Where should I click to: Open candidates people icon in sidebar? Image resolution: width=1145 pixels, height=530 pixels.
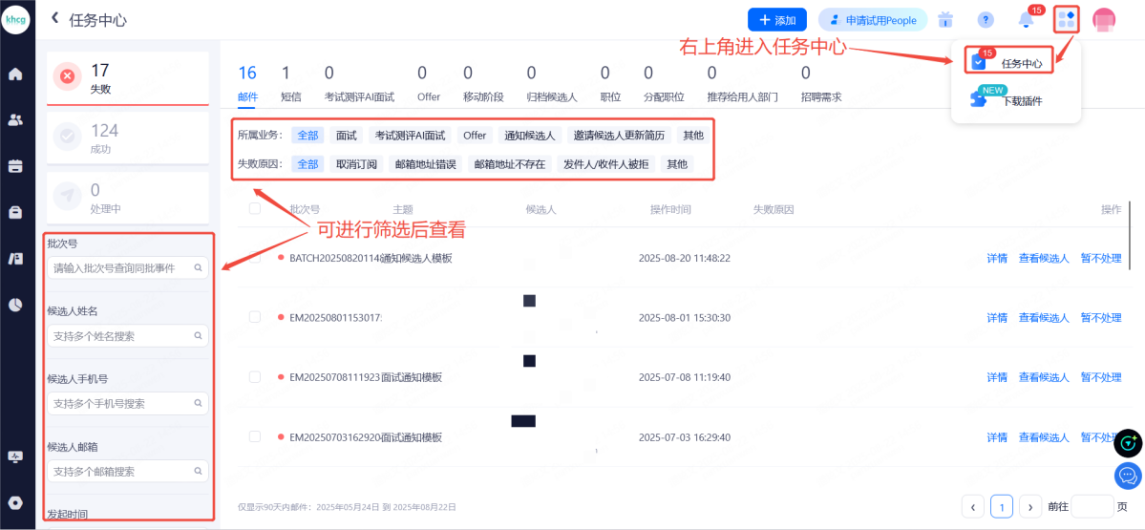pos(15,120)
